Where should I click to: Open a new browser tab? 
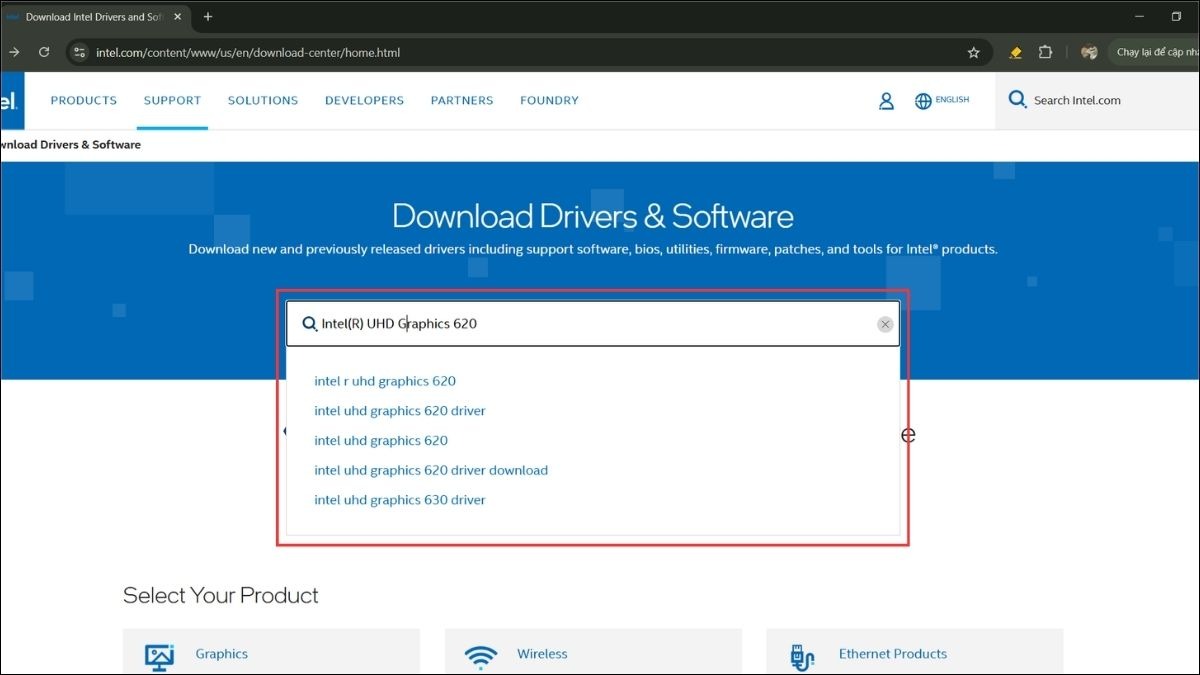tap(208, 17)
